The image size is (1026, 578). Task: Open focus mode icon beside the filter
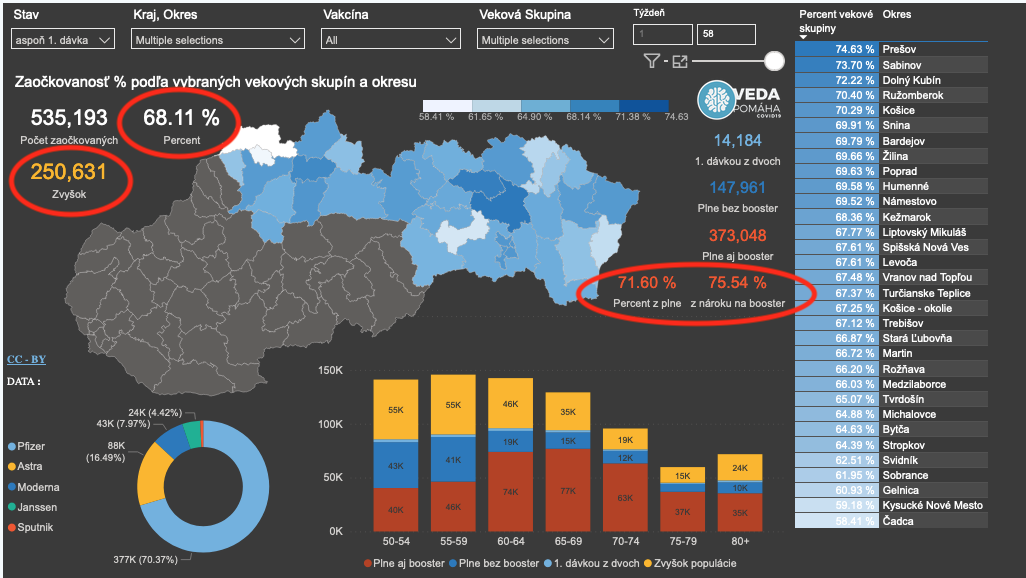tap(681, 62)
